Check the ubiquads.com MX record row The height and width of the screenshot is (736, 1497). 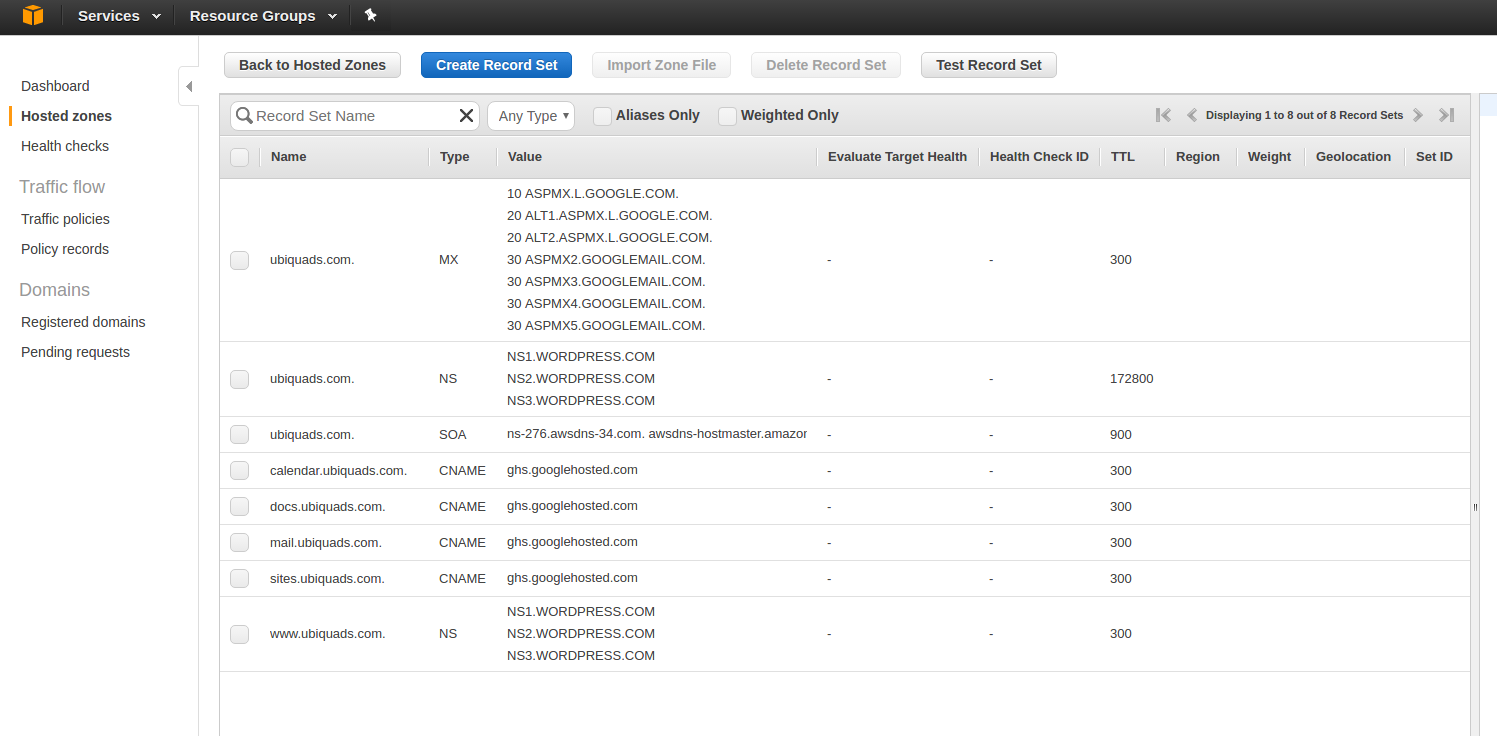239,260
